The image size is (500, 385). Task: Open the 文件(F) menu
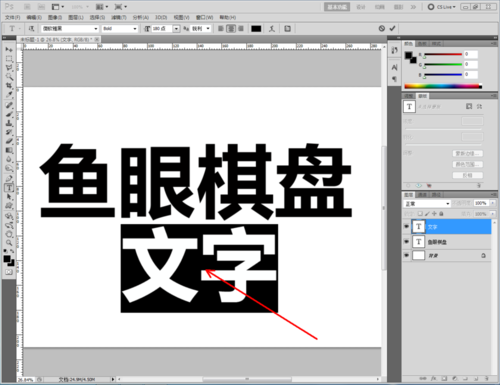pyautogui.click(x=13, y=17)
